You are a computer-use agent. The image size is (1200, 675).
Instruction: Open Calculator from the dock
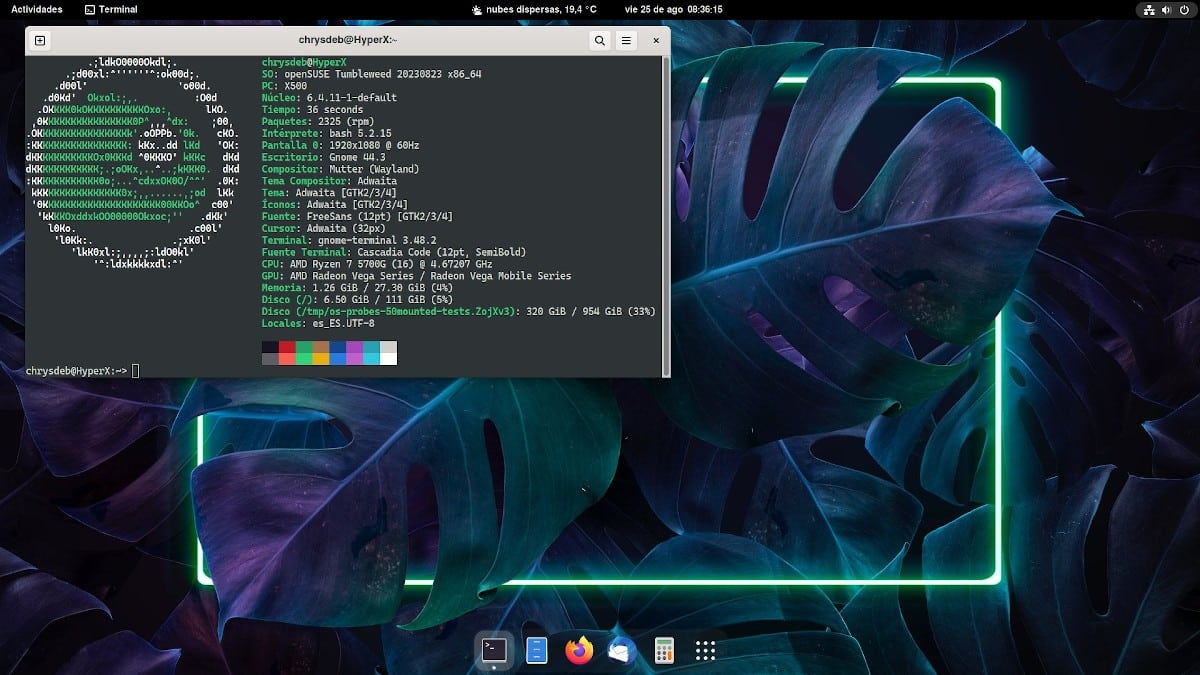663,651
